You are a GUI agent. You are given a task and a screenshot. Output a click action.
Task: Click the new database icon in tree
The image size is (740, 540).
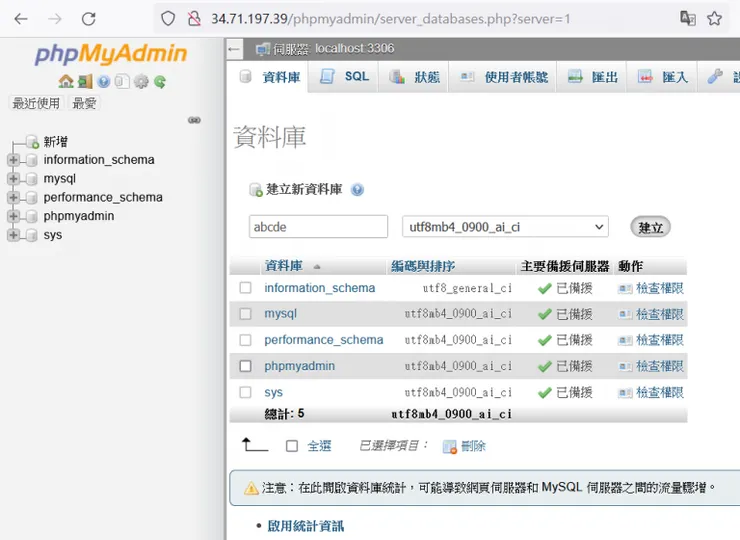coord(33,142)
